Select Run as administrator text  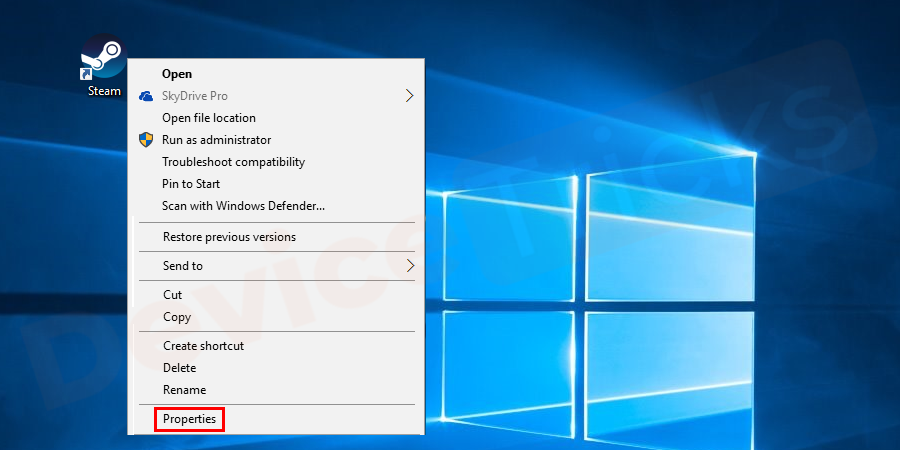(x=216, y=140)
